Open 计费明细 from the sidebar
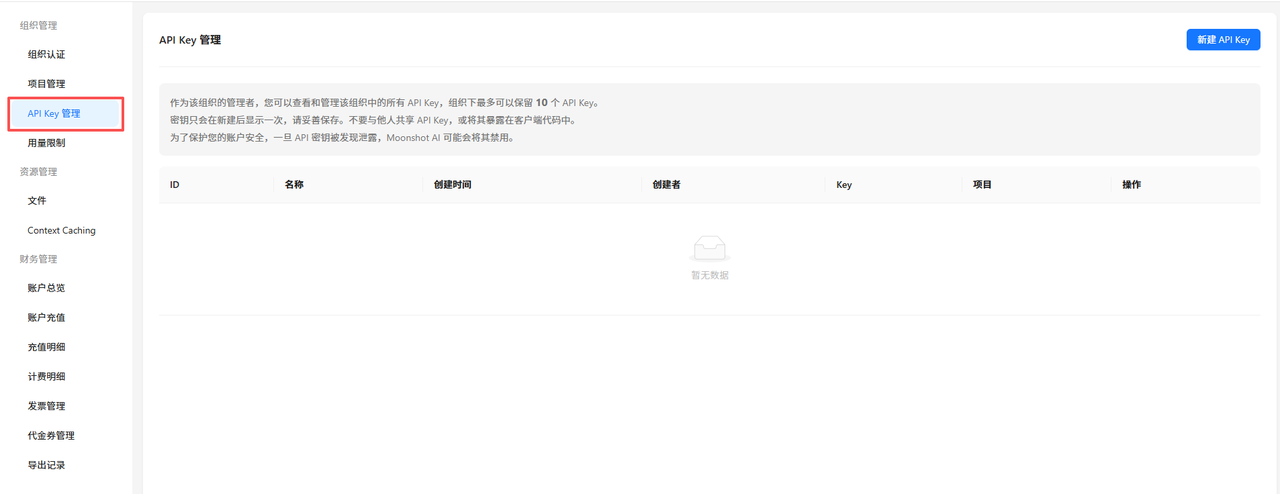Image resolution: width=1280 pixels, height=494 pixels. tap(46, 377)
